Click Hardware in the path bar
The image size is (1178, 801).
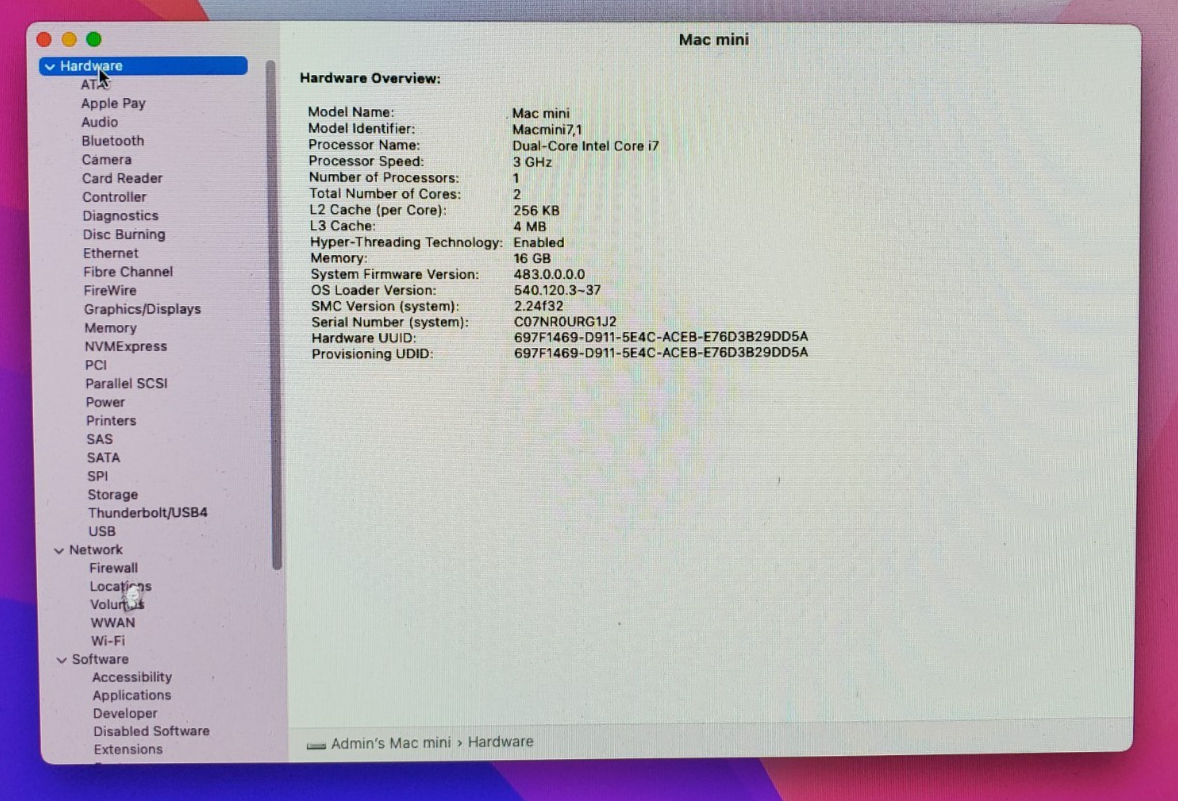(500, 742)
